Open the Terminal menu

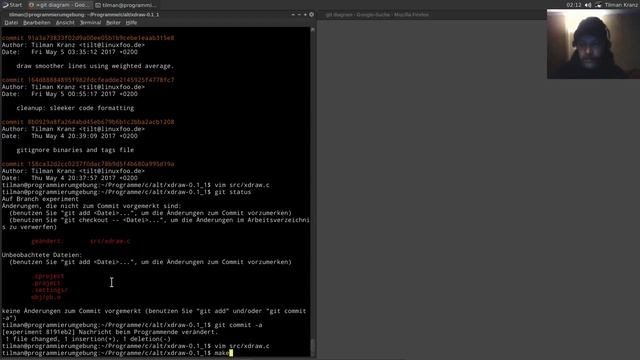[x=90, y=22]
